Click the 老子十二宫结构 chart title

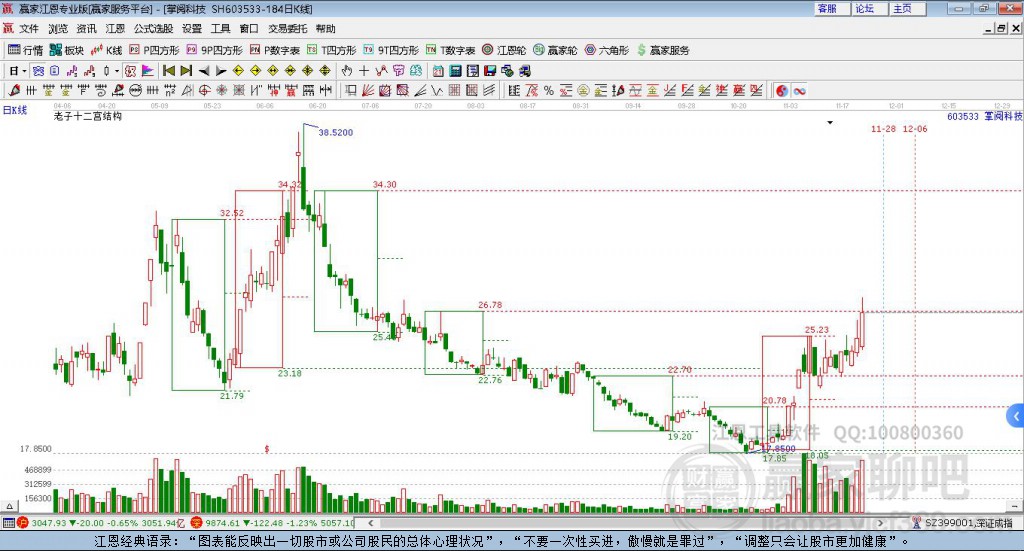(x=88, y=116)
